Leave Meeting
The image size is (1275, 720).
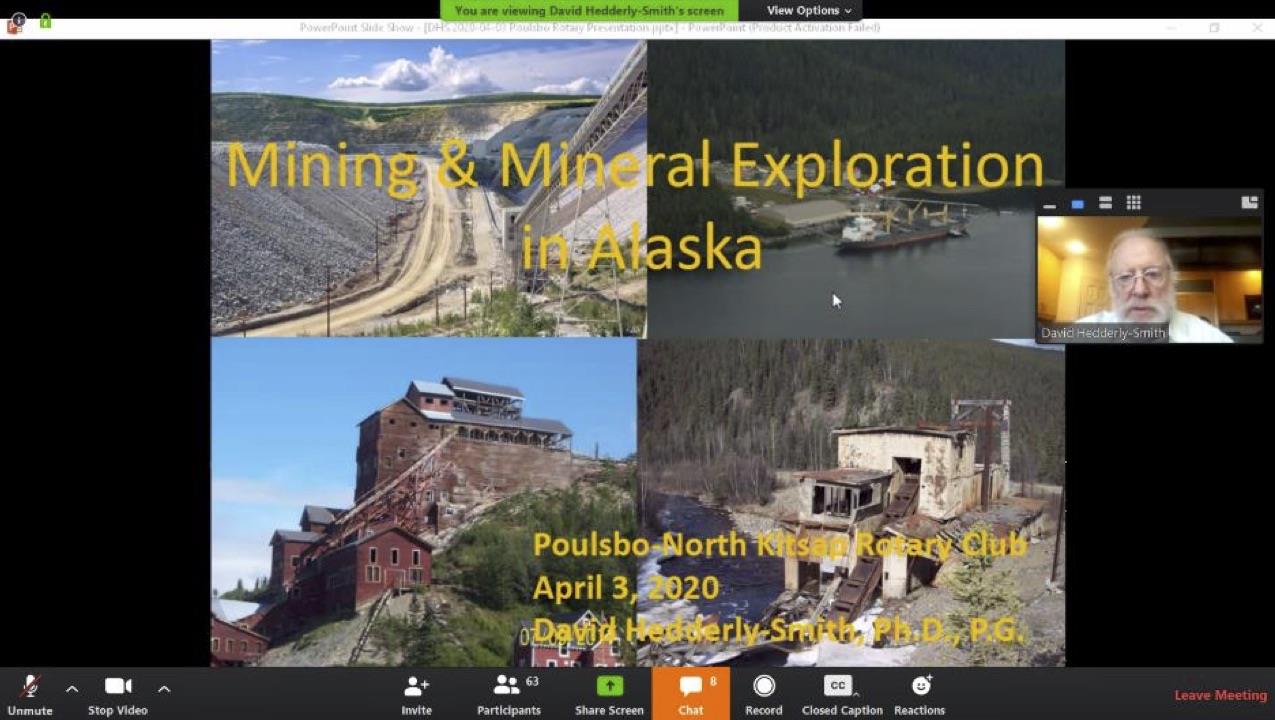[1220, 695]
